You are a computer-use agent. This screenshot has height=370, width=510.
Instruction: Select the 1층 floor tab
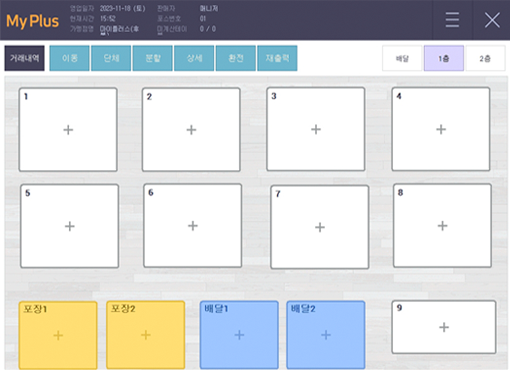pyautogui.click(x=444, y=58)
